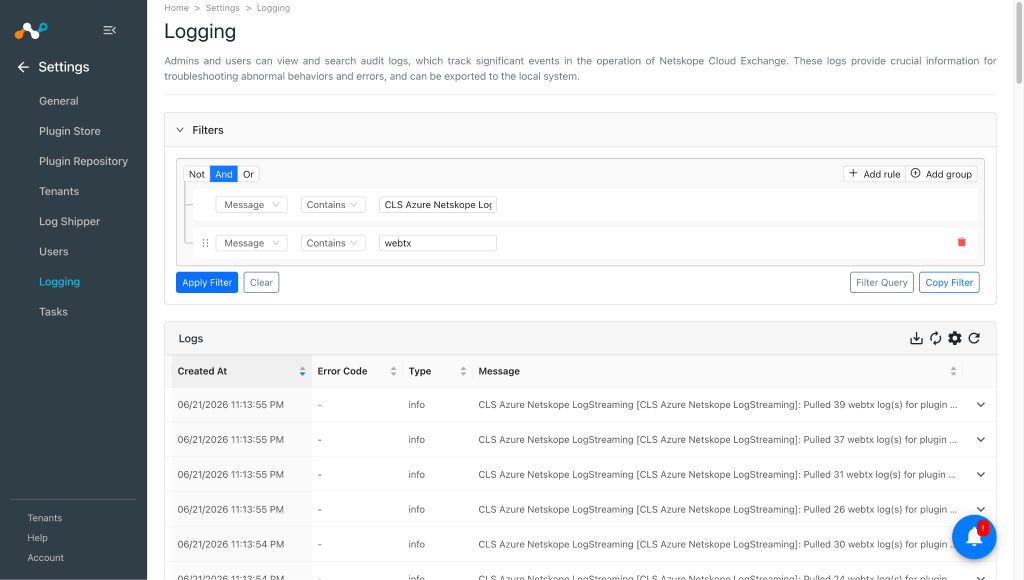1024x580 pixels.
Task: Show the Filter Query
Action: pyautogui.click(x=882, y=282)
